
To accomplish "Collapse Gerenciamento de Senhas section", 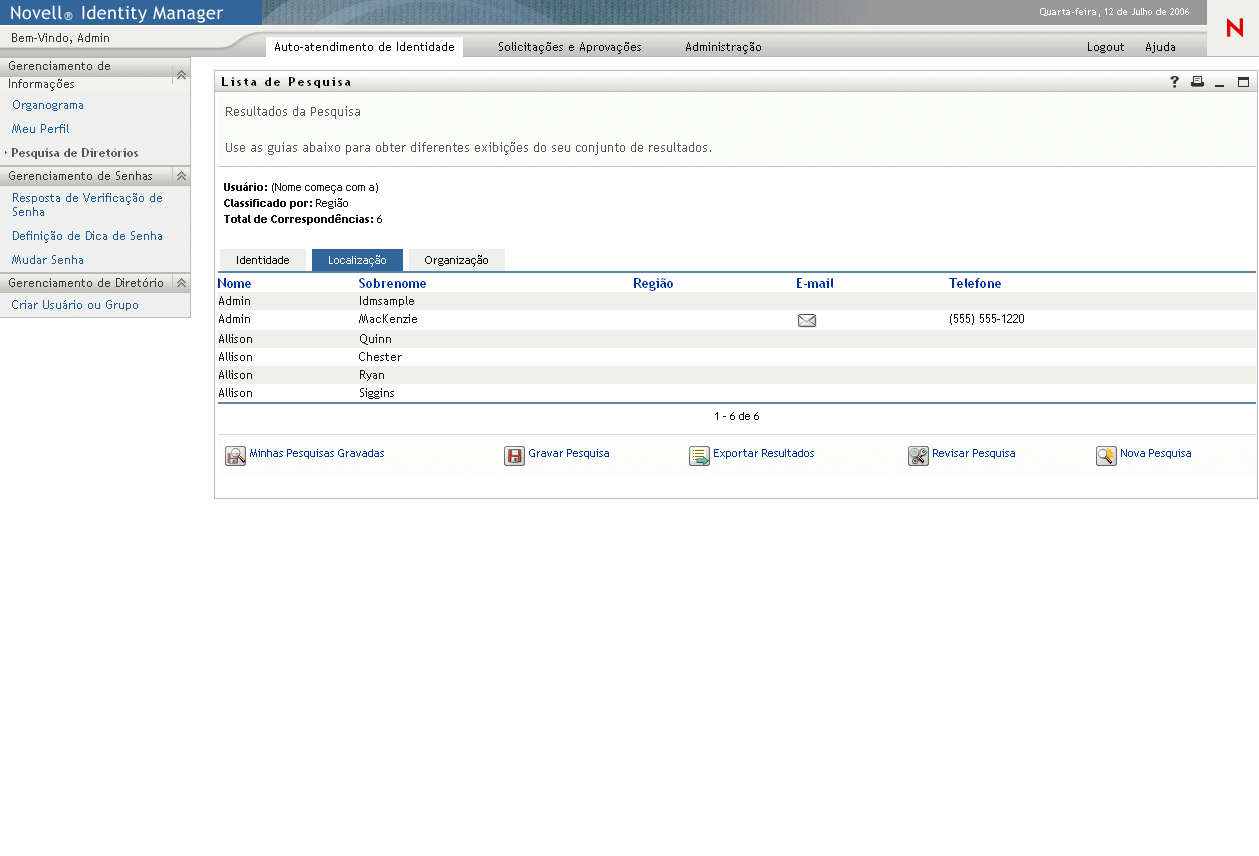I will click(181, 176).
